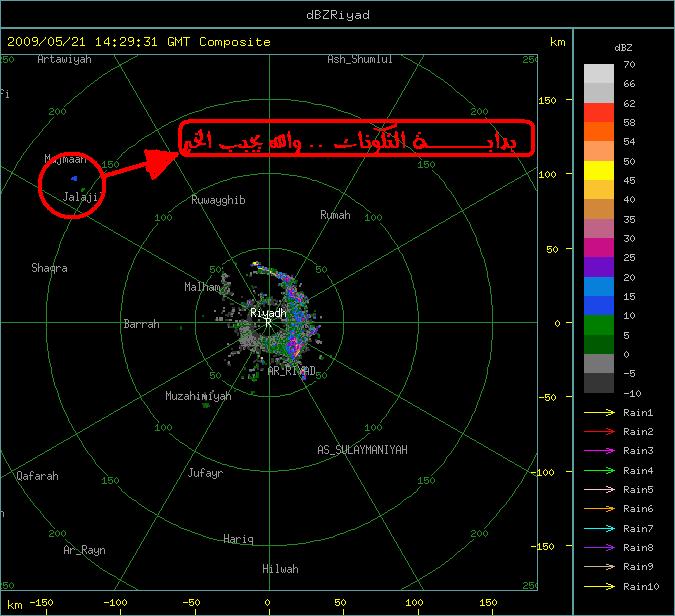Click the 100 mark on bottom km axis
Image resolution: width=675 pixels, height=616 pixels.
pos(414,603)
